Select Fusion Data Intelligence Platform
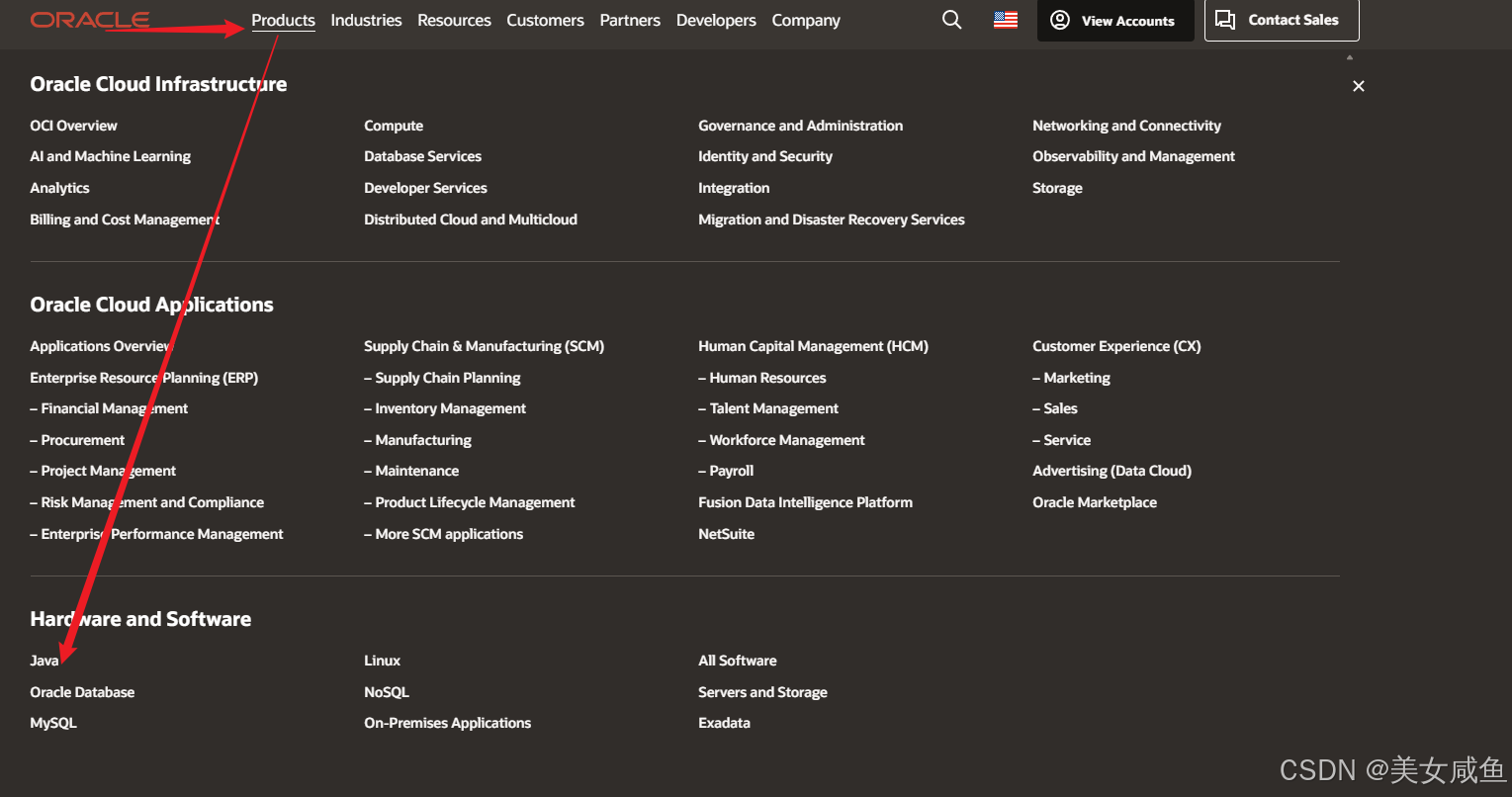 pyautogui.click(x=805, y=502)
